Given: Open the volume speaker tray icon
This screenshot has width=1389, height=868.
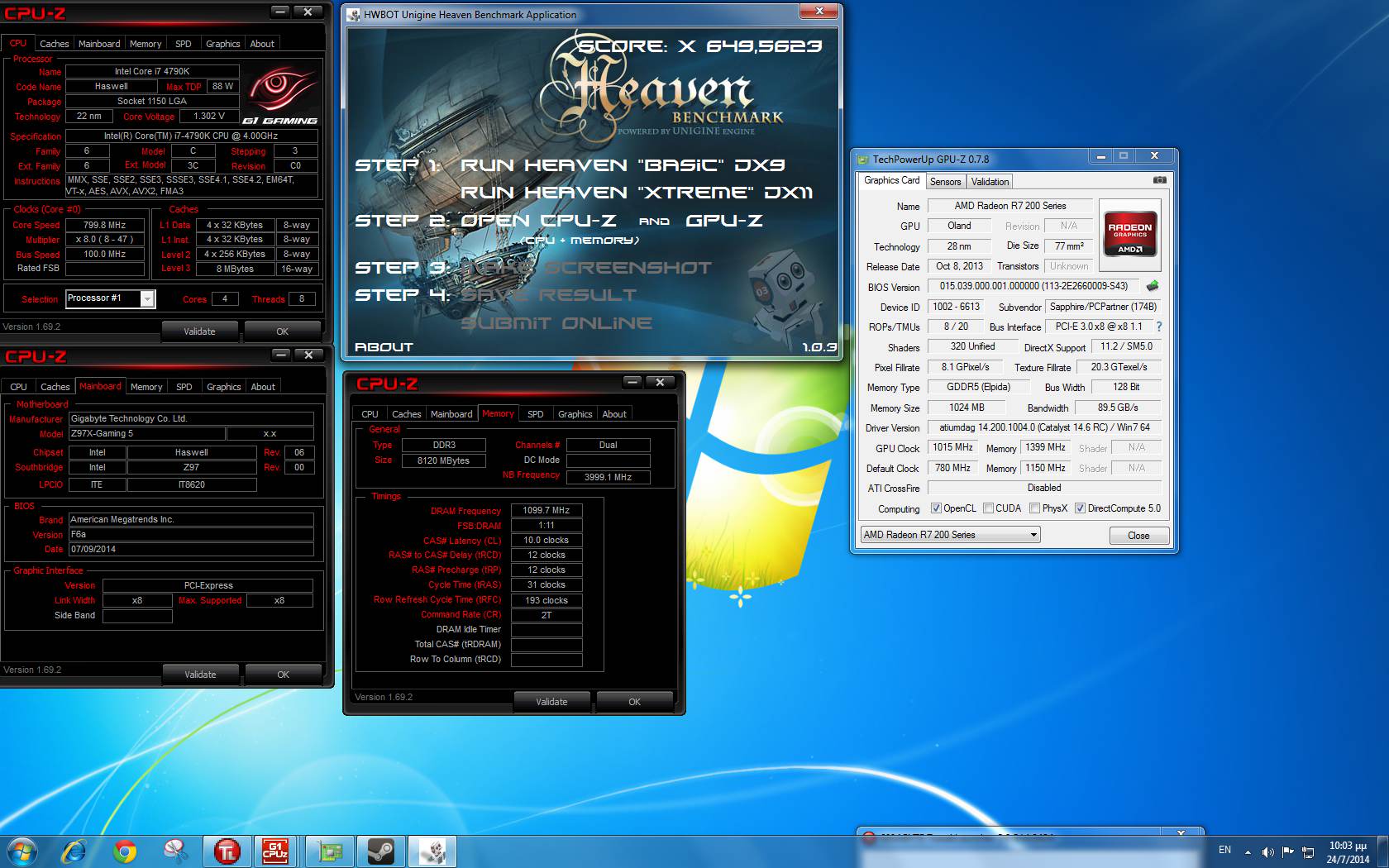Looking at the screenshot, I should (1267, 852).
